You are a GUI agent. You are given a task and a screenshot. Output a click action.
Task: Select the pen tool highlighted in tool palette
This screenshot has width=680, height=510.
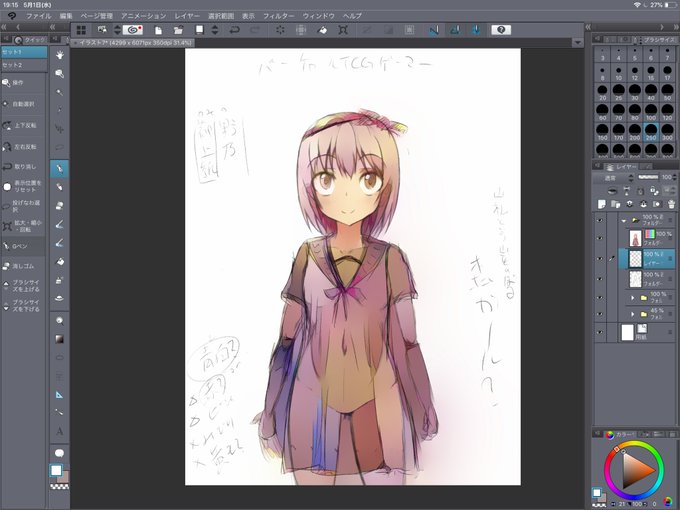[59, 169]
